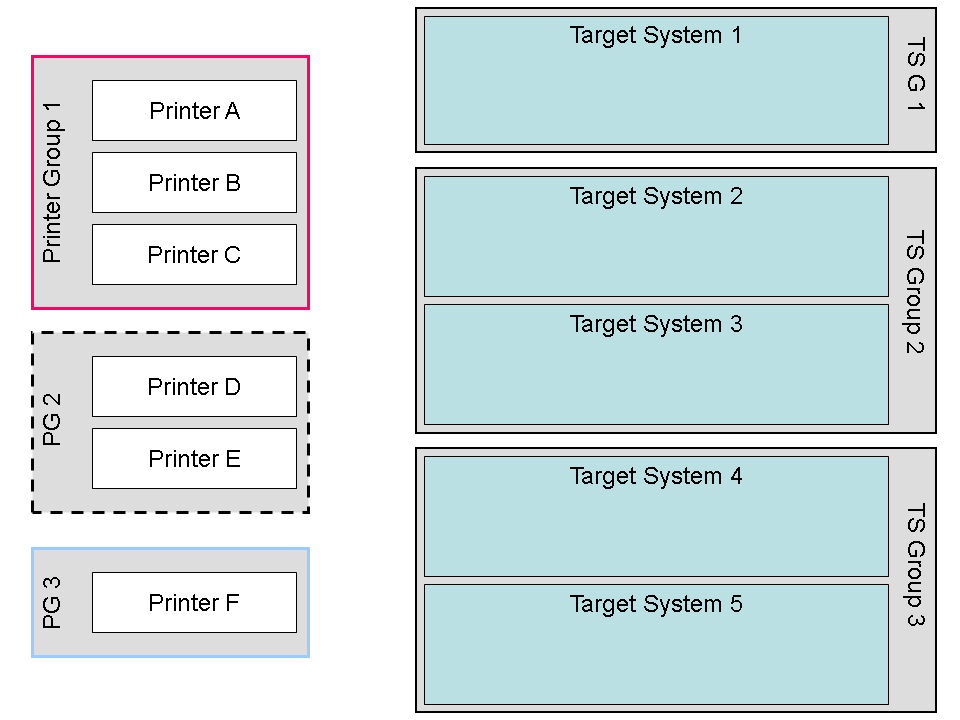
Task: Select the Printer B box
Action: 194,182
